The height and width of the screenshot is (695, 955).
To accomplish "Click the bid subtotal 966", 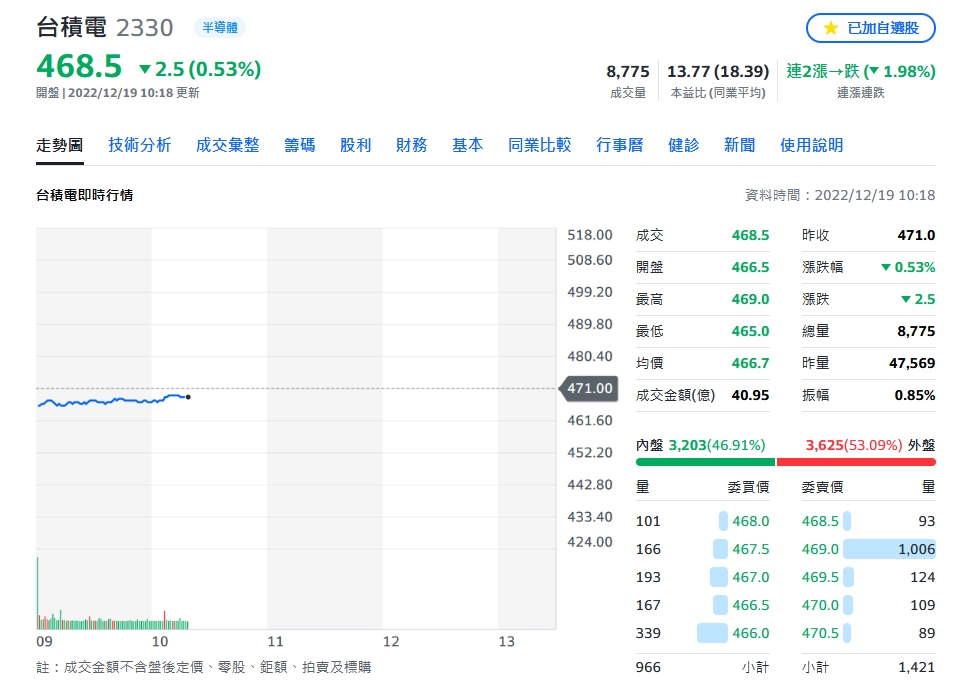I will 648,667.
